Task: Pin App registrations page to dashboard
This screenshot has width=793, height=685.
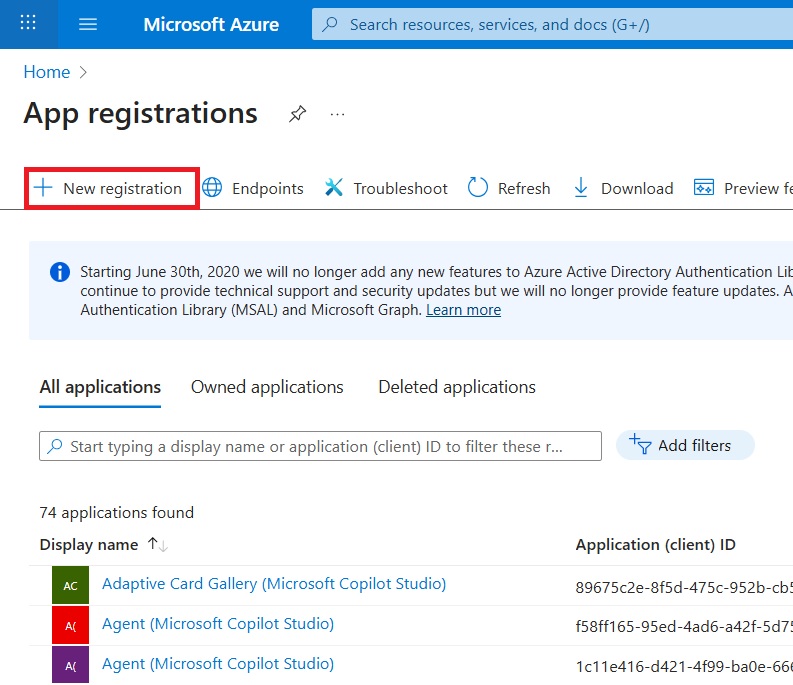Action: tap(297, 114)
